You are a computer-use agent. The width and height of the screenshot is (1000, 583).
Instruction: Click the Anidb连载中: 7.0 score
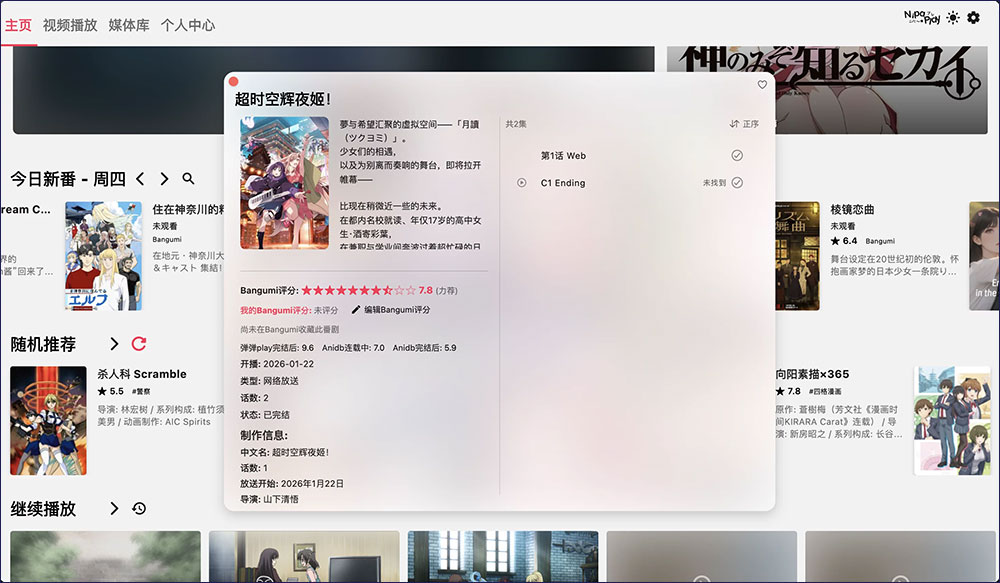353,348
